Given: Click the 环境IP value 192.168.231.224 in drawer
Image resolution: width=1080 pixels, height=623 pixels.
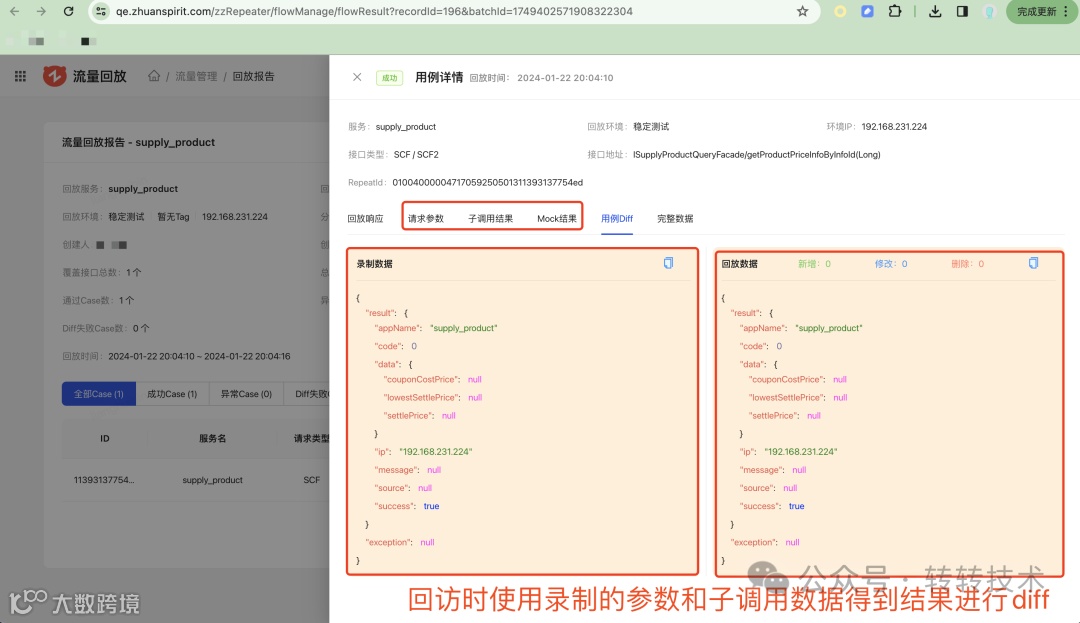Looking at the screenshot, I should (894, 127).
